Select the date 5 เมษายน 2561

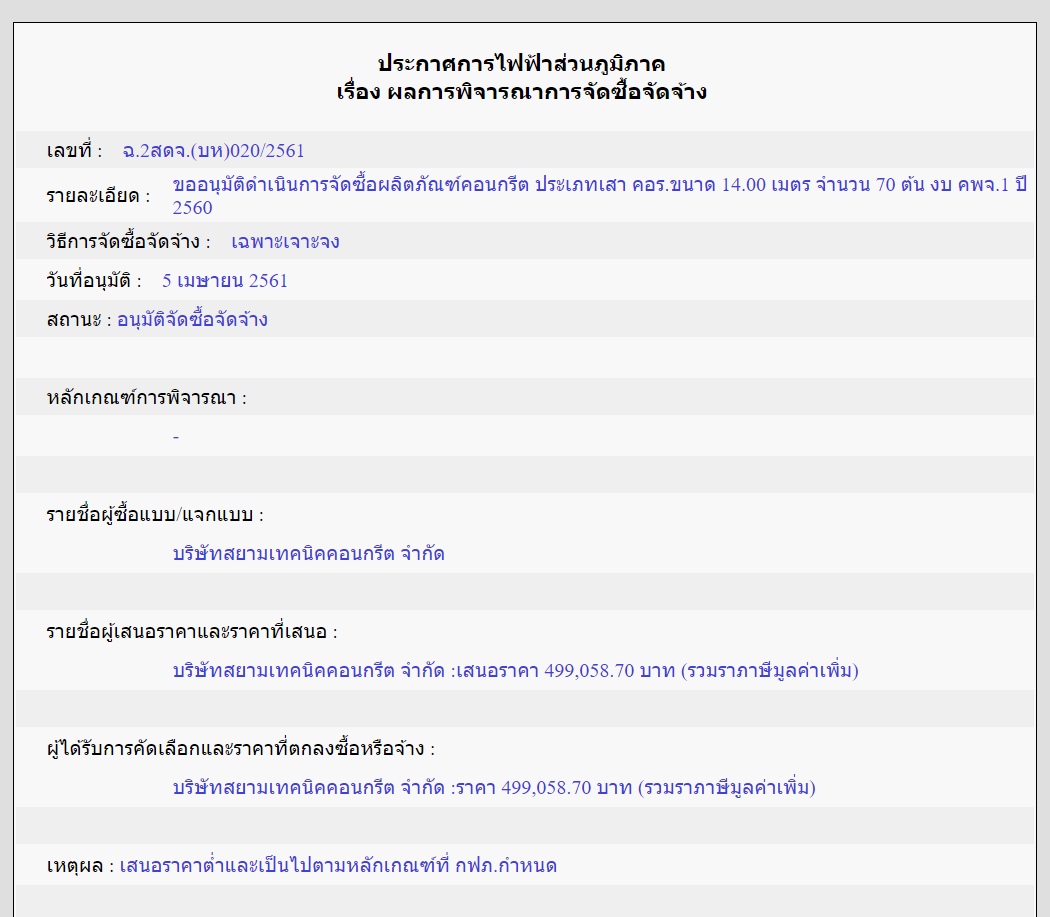[x=225, y=280]
